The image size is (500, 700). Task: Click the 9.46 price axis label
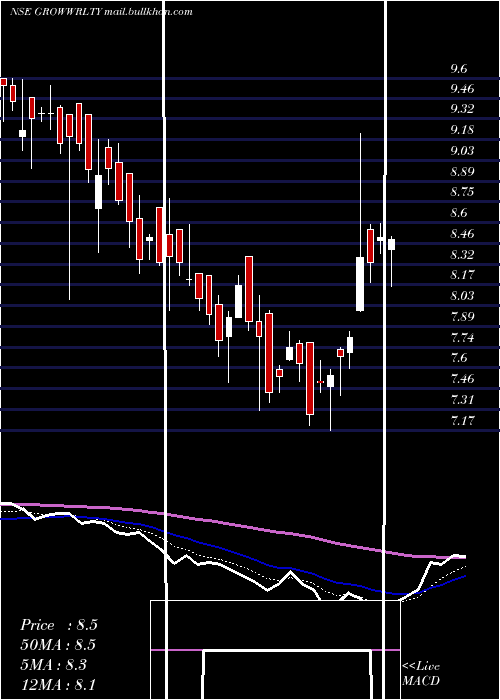click(x=462, y=89)
